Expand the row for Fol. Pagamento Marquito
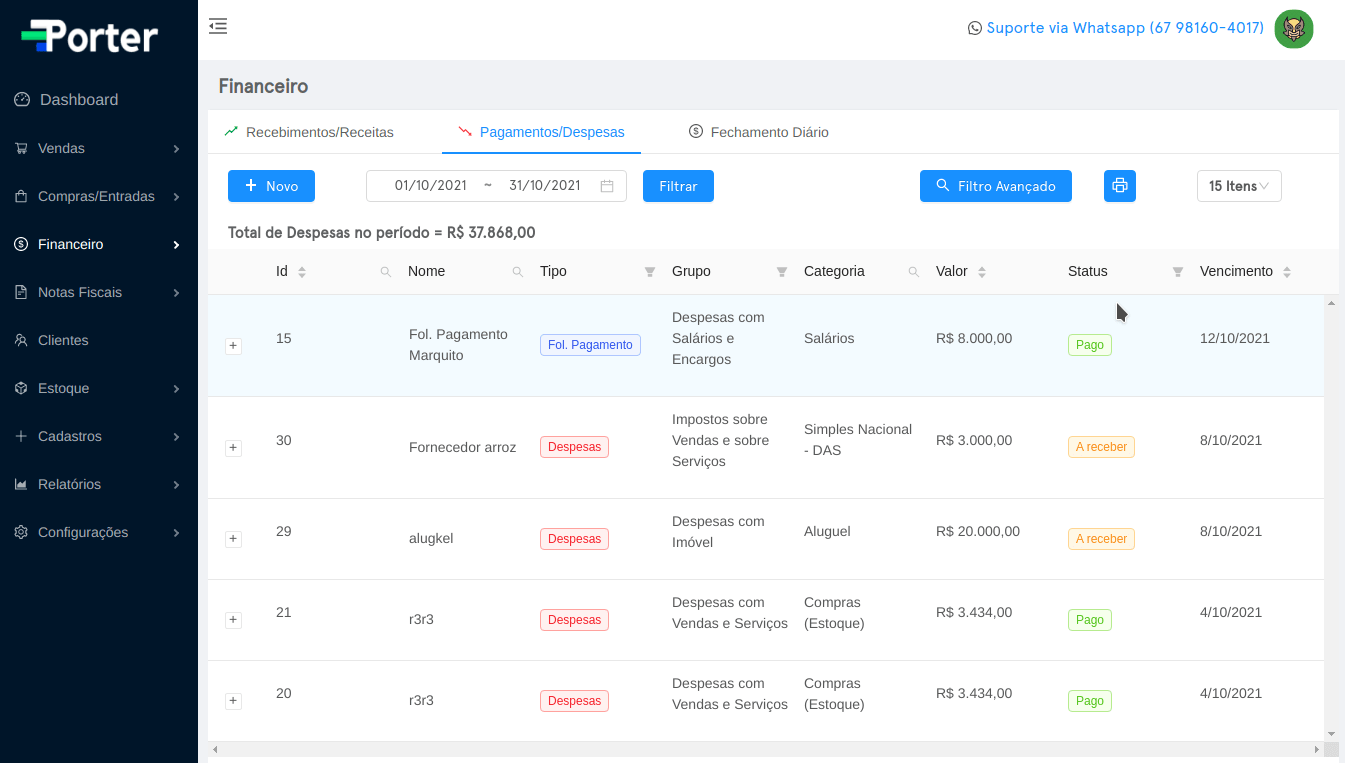 233,346
